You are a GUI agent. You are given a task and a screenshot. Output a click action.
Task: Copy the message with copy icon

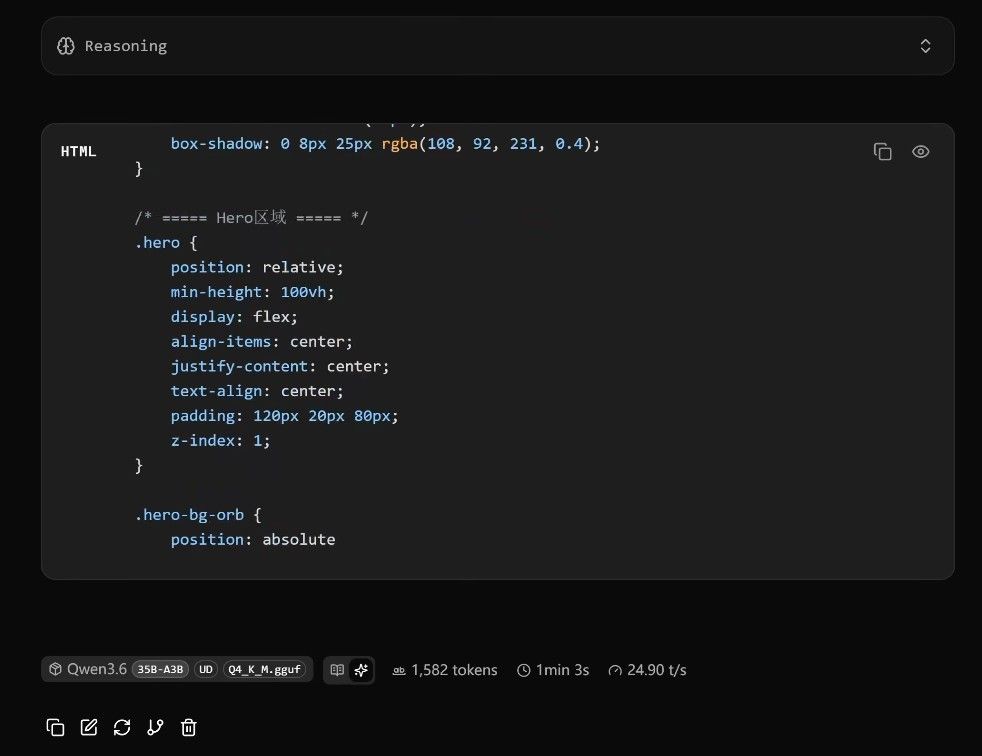coord(55,727)
